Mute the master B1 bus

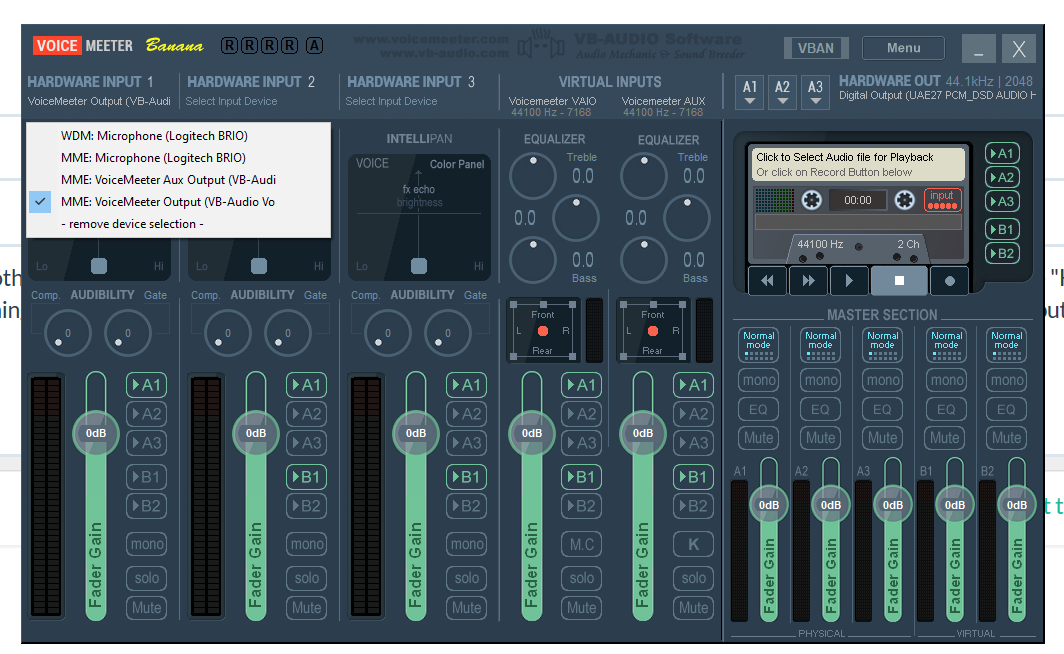click(x=945, y=438)
